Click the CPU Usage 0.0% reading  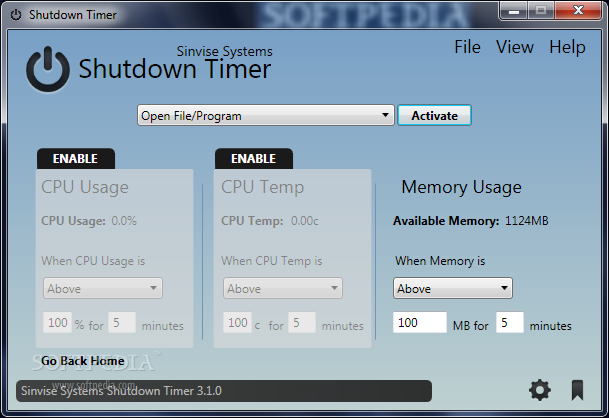coord(124,221)
